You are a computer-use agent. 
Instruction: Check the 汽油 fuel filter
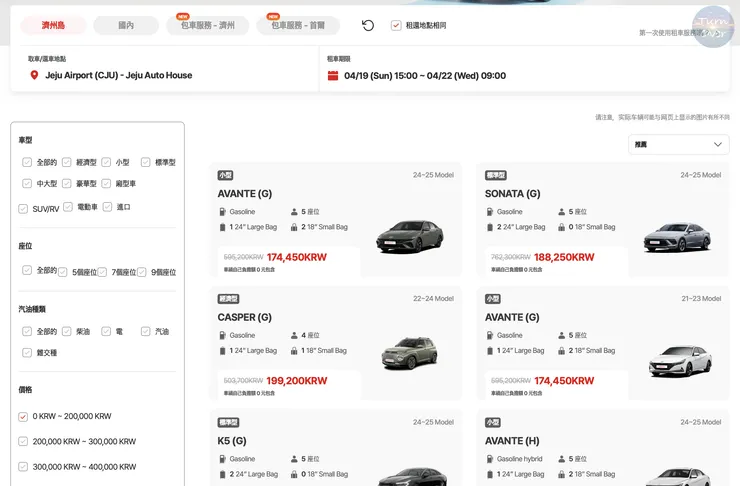tap(146, 331)
